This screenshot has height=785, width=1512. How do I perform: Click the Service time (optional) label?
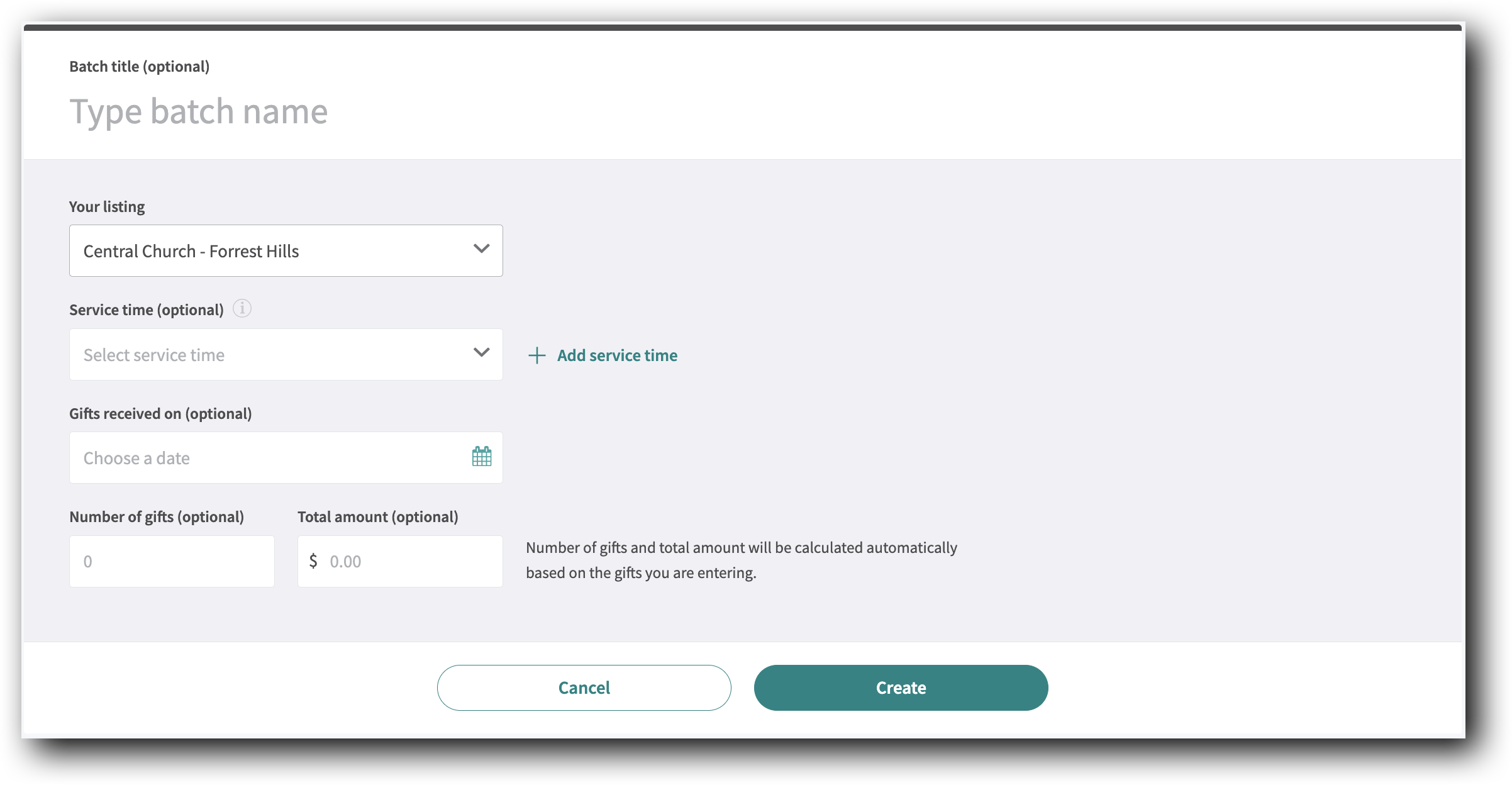146,309
